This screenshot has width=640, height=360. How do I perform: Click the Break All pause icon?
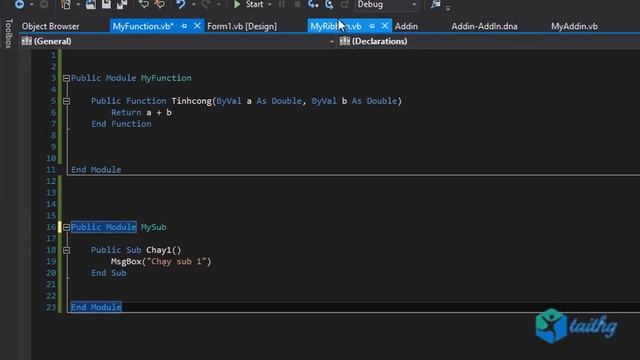pyautogui.click(x=282, y=4)
